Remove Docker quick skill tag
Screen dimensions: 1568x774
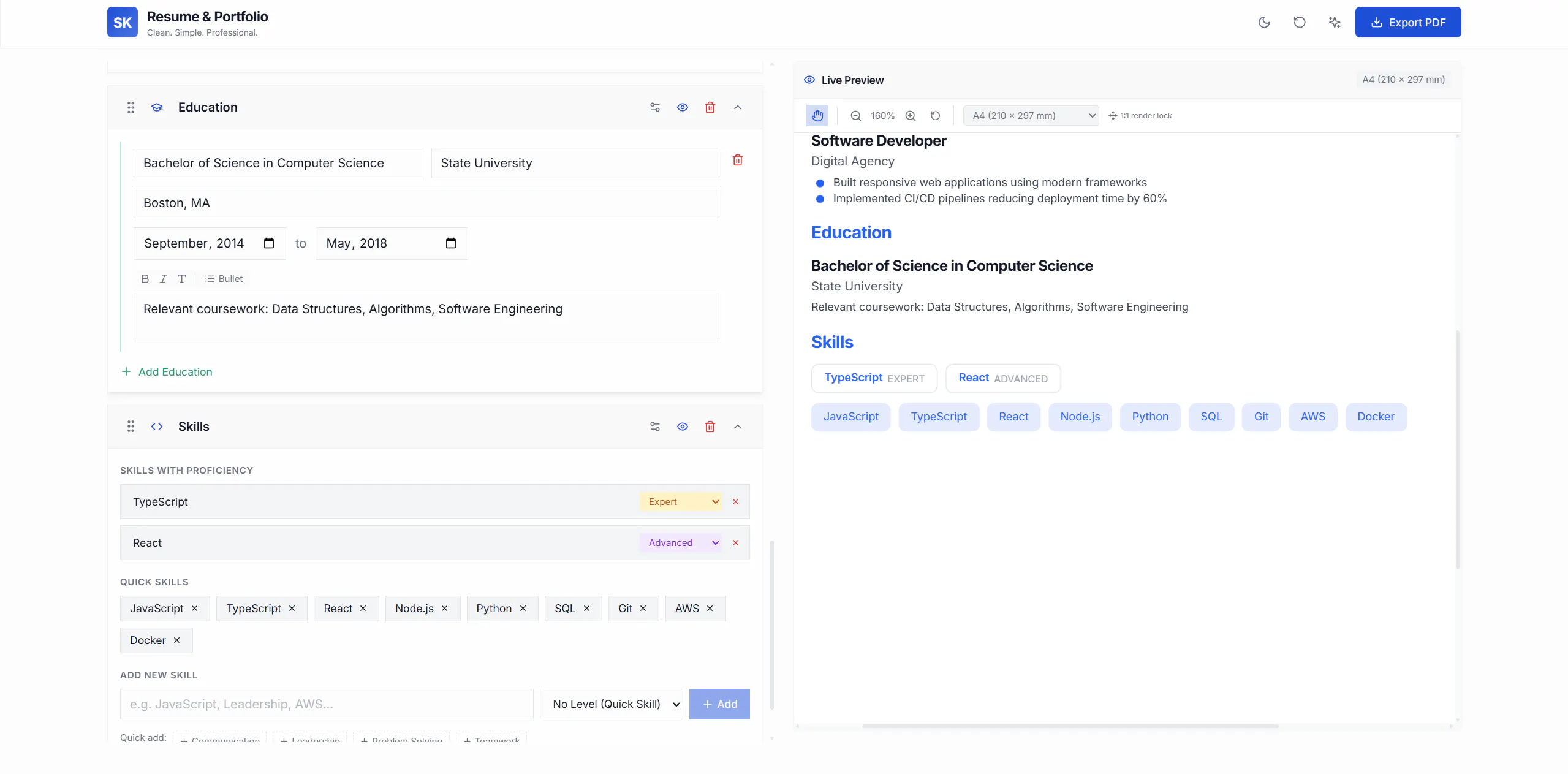coord(176,640)
